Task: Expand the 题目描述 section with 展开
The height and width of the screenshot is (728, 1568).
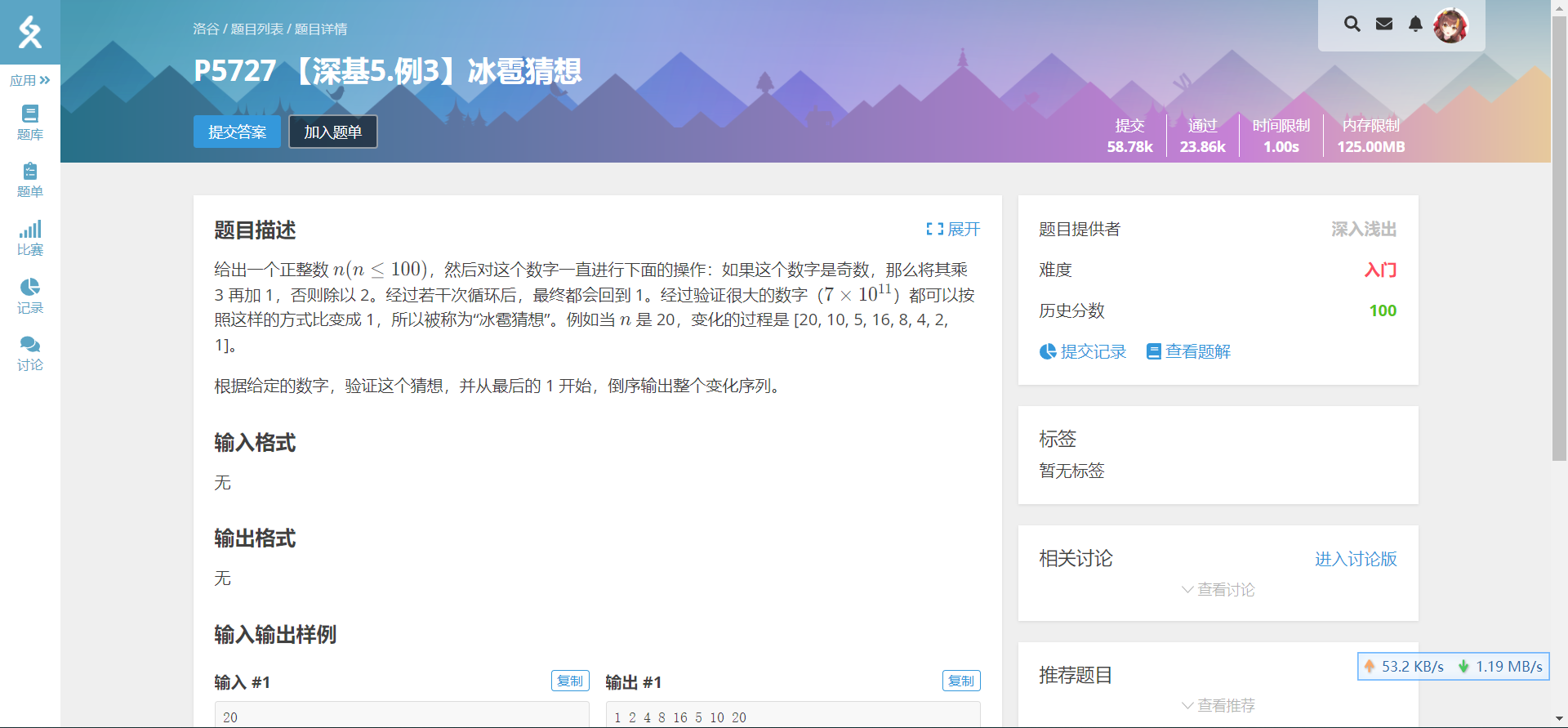Action: pyautogui.click(x=953, y=230)
